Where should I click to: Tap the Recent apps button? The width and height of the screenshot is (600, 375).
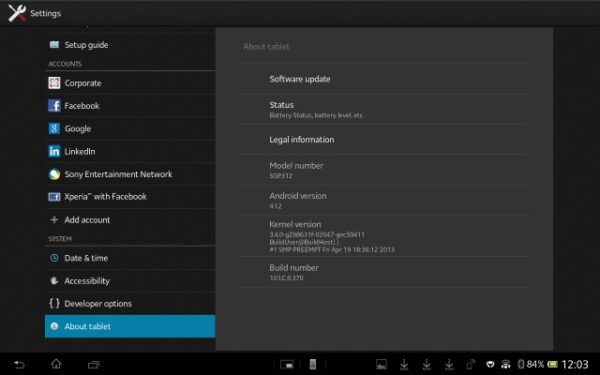click(x=93, y=364)
